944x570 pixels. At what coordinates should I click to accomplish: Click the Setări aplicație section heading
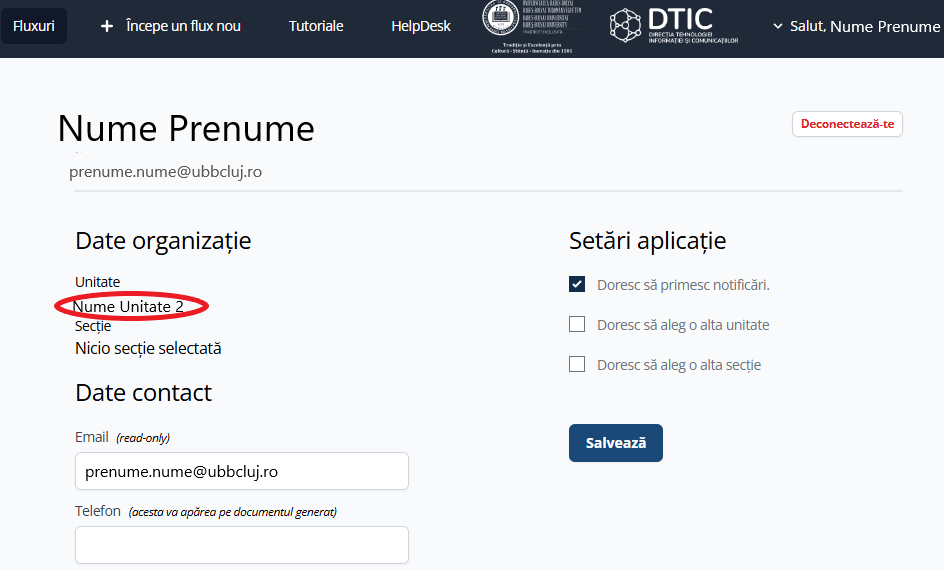[647, 241]
